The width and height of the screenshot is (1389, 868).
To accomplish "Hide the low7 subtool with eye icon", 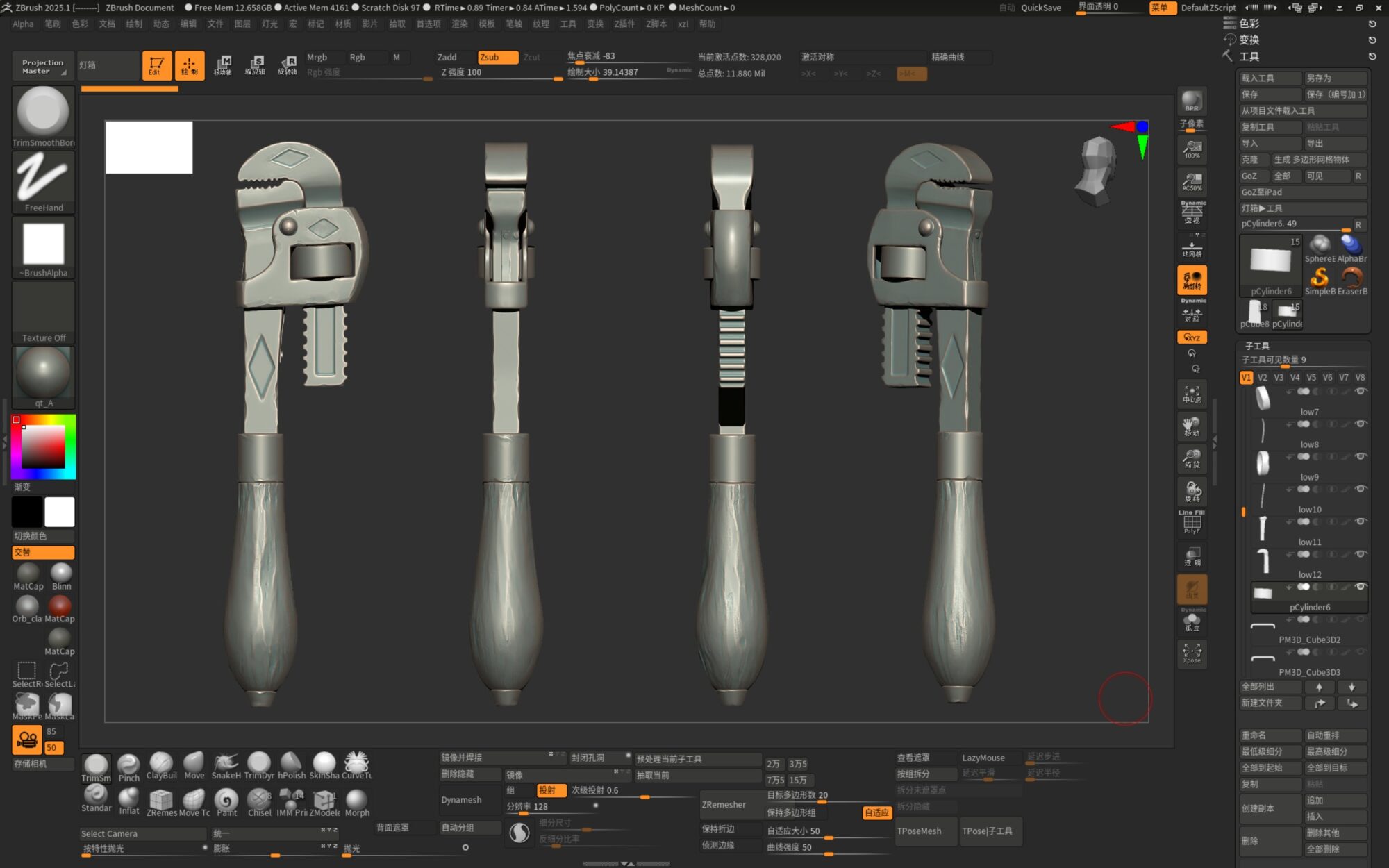I will [1361, 392].
